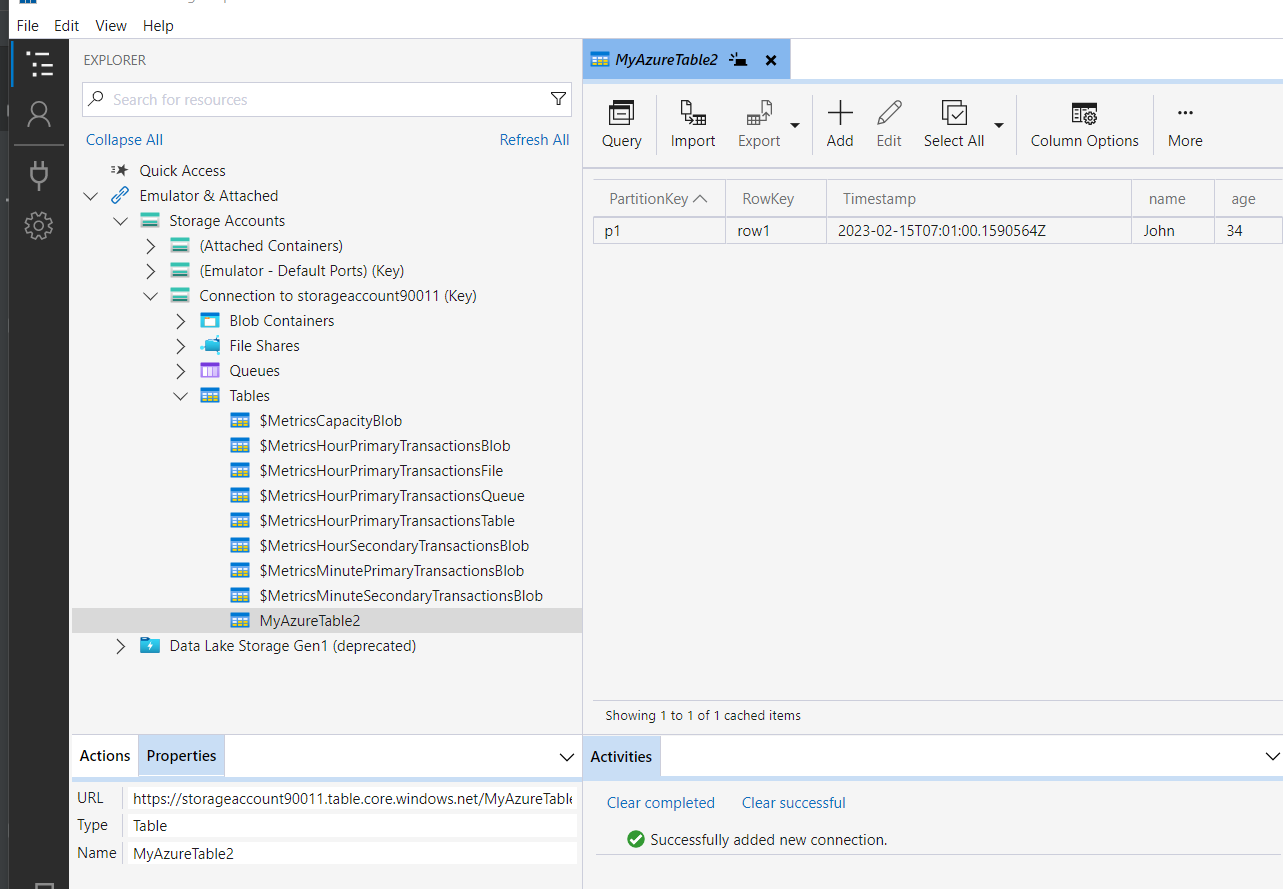
Task: Select $MetricsHourPrimaryTransactionsBlob table
Action: click(x=385, y=446)
